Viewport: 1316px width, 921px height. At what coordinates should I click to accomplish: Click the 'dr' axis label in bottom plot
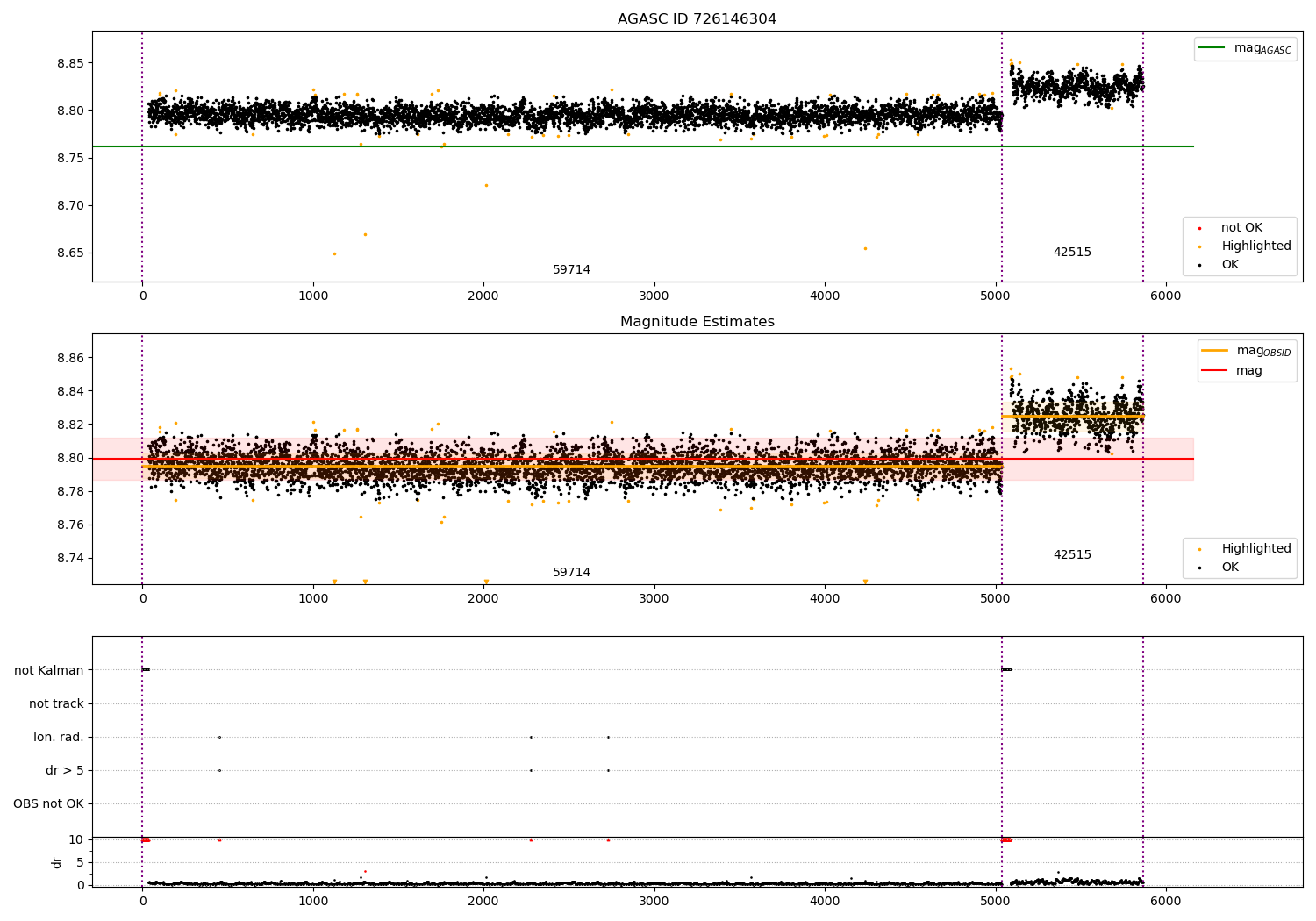coord(57,862)
